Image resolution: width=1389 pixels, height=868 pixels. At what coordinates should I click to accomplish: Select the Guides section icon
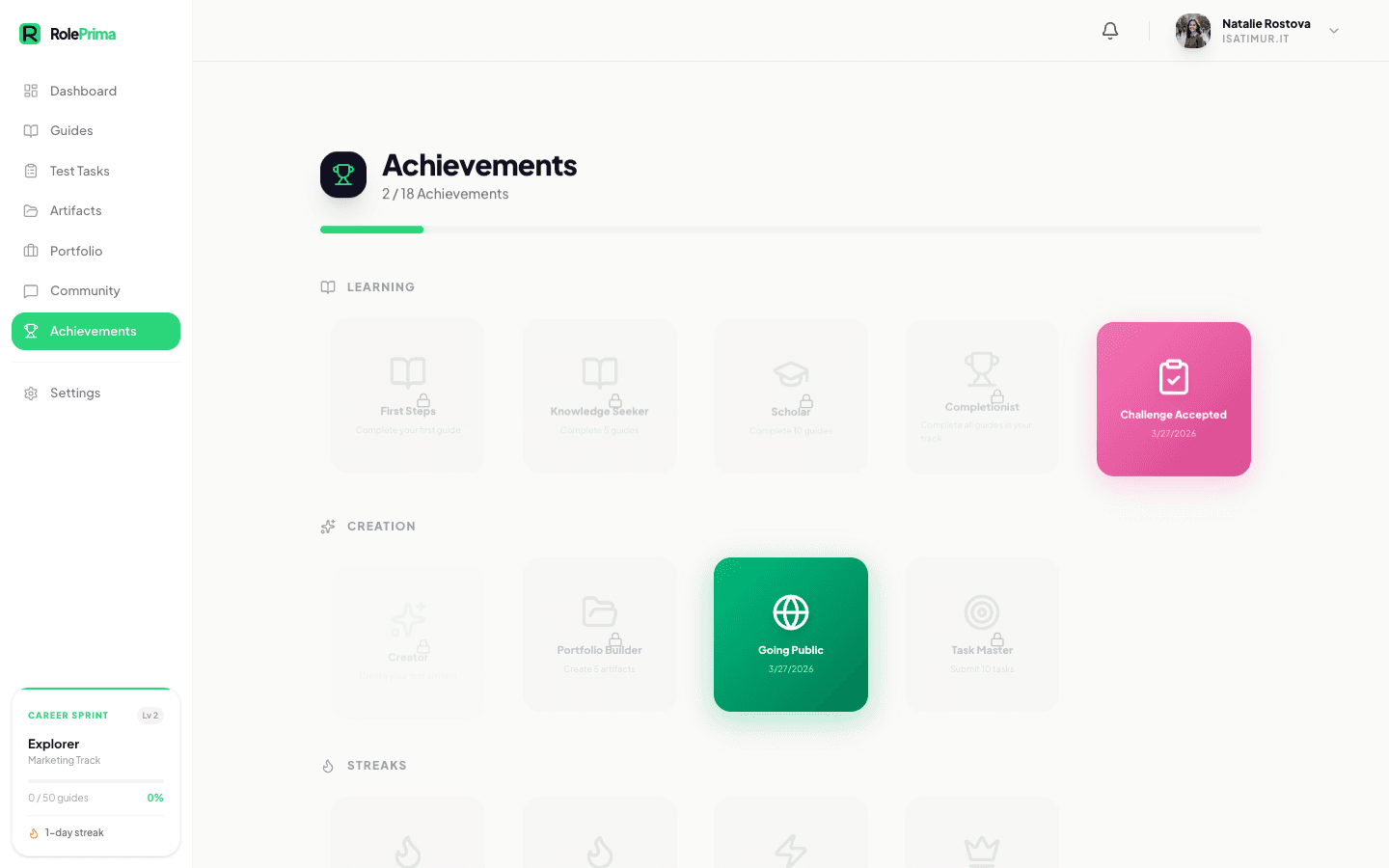click(x=30, y=130)
